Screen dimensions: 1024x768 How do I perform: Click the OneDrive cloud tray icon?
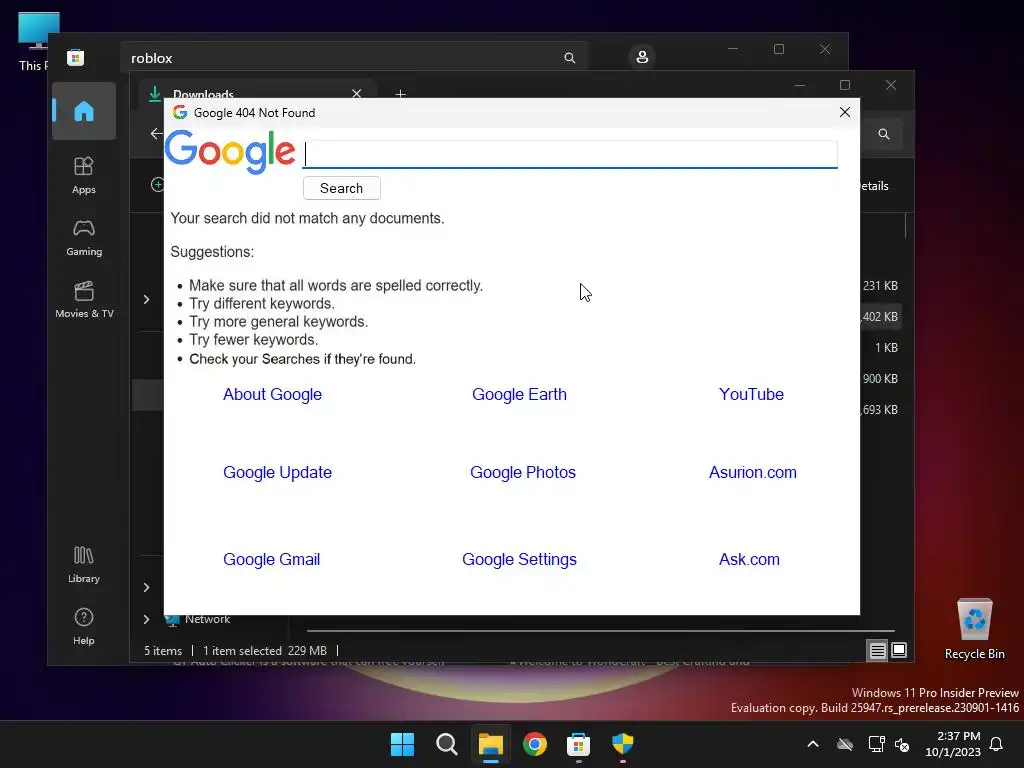(x=845, y=744)
